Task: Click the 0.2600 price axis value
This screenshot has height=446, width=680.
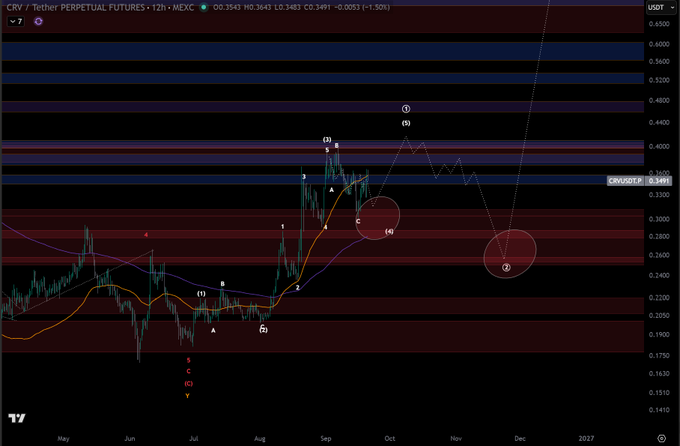Action: pos(659,255)
